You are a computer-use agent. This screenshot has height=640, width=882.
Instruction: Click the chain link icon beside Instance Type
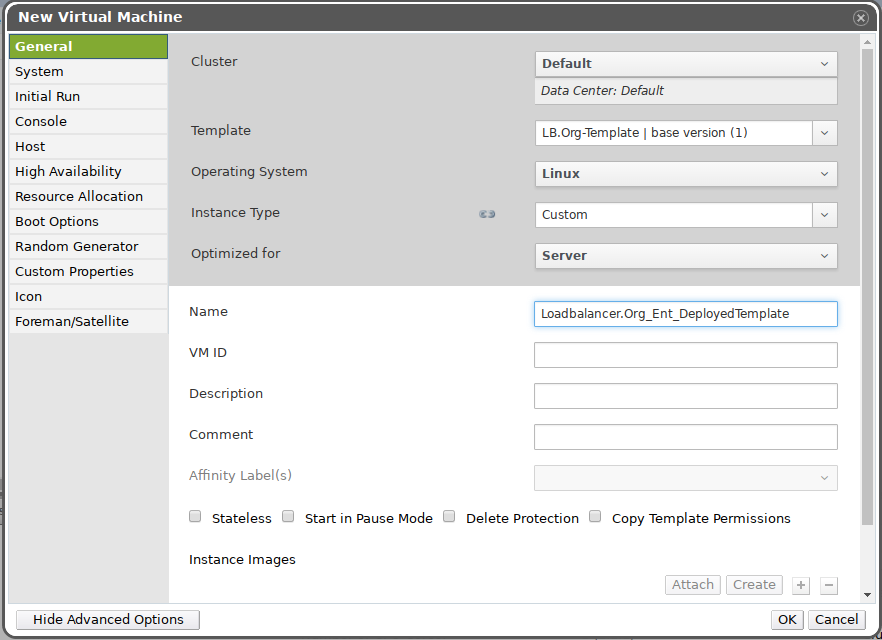487,214
